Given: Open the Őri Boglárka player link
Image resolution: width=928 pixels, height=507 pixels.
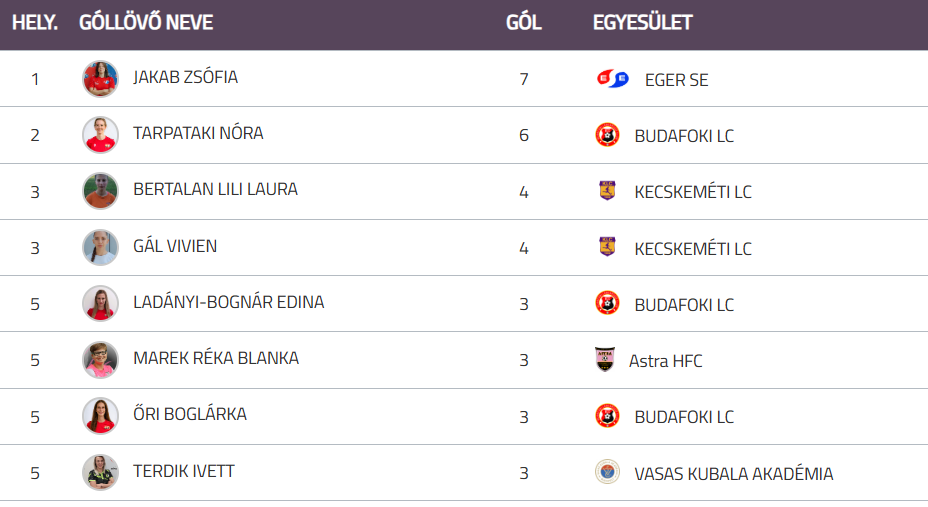Looking at the screenshot, I should click(190, 414).
